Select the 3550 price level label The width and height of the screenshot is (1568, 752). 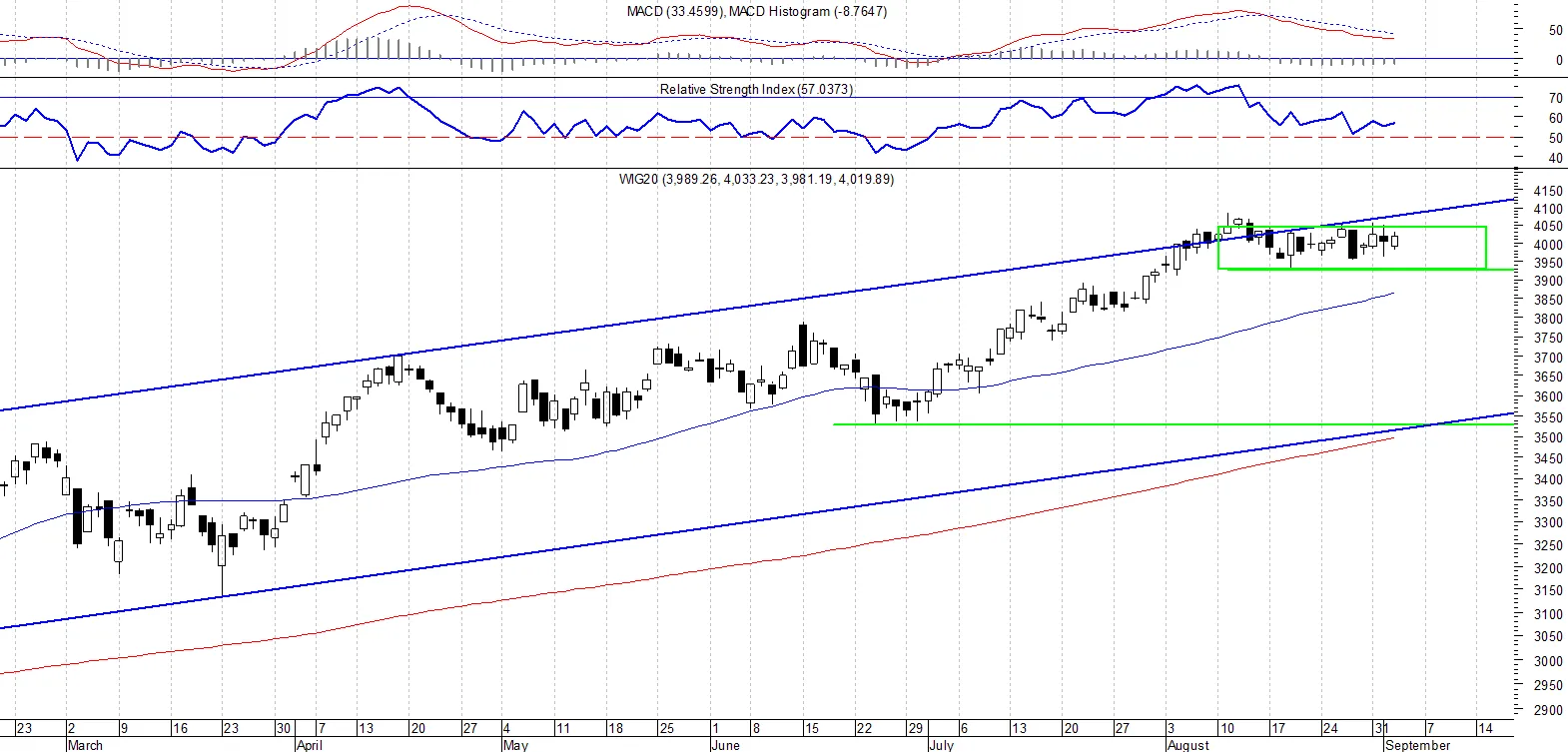click(1548, 418)
